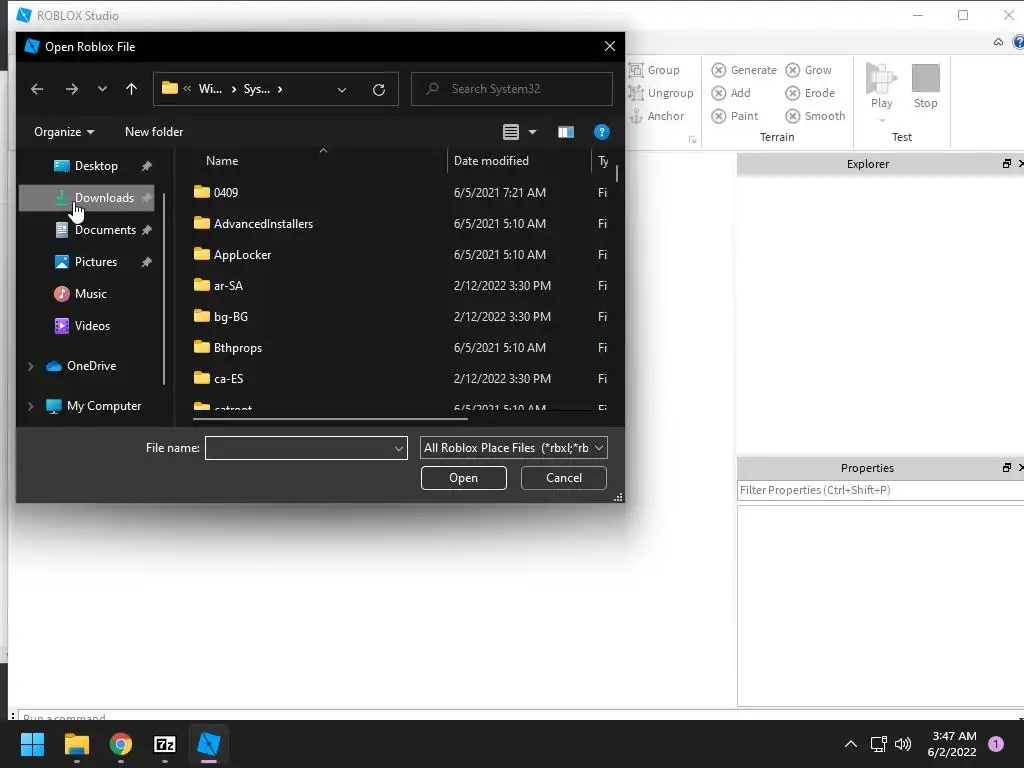Open recent locations chevron dropdown
Viewport: 1024px width, 768px height.
click(102, 89)
